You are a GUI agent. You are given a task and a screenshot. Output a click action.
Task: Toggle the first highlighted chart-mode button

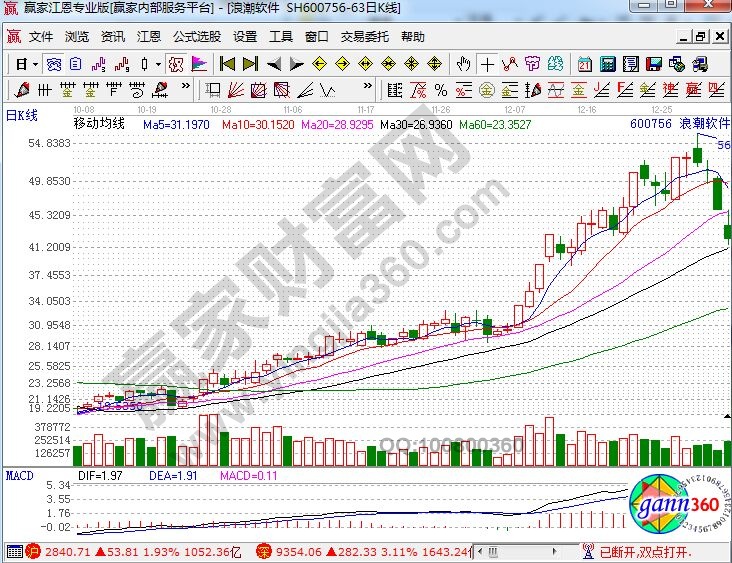pos(54,64)
